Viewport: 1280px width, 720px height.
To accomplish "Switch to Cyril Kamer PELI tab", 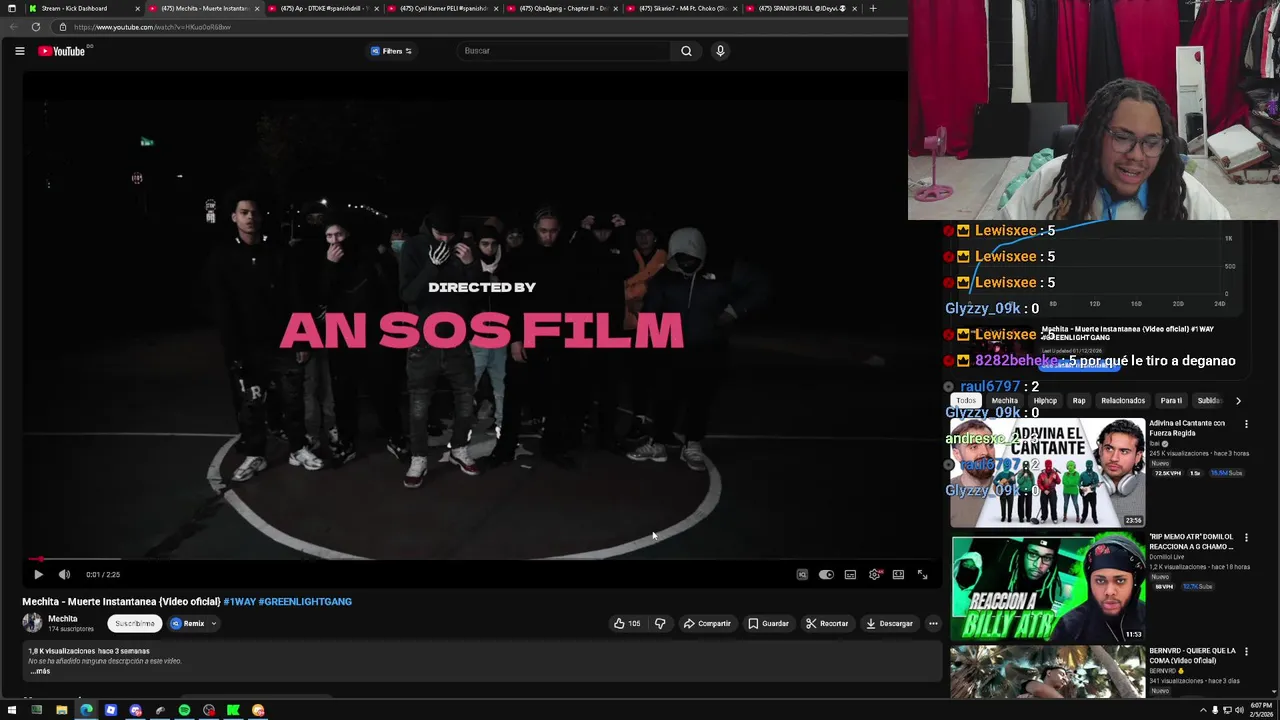I will 443,8.
